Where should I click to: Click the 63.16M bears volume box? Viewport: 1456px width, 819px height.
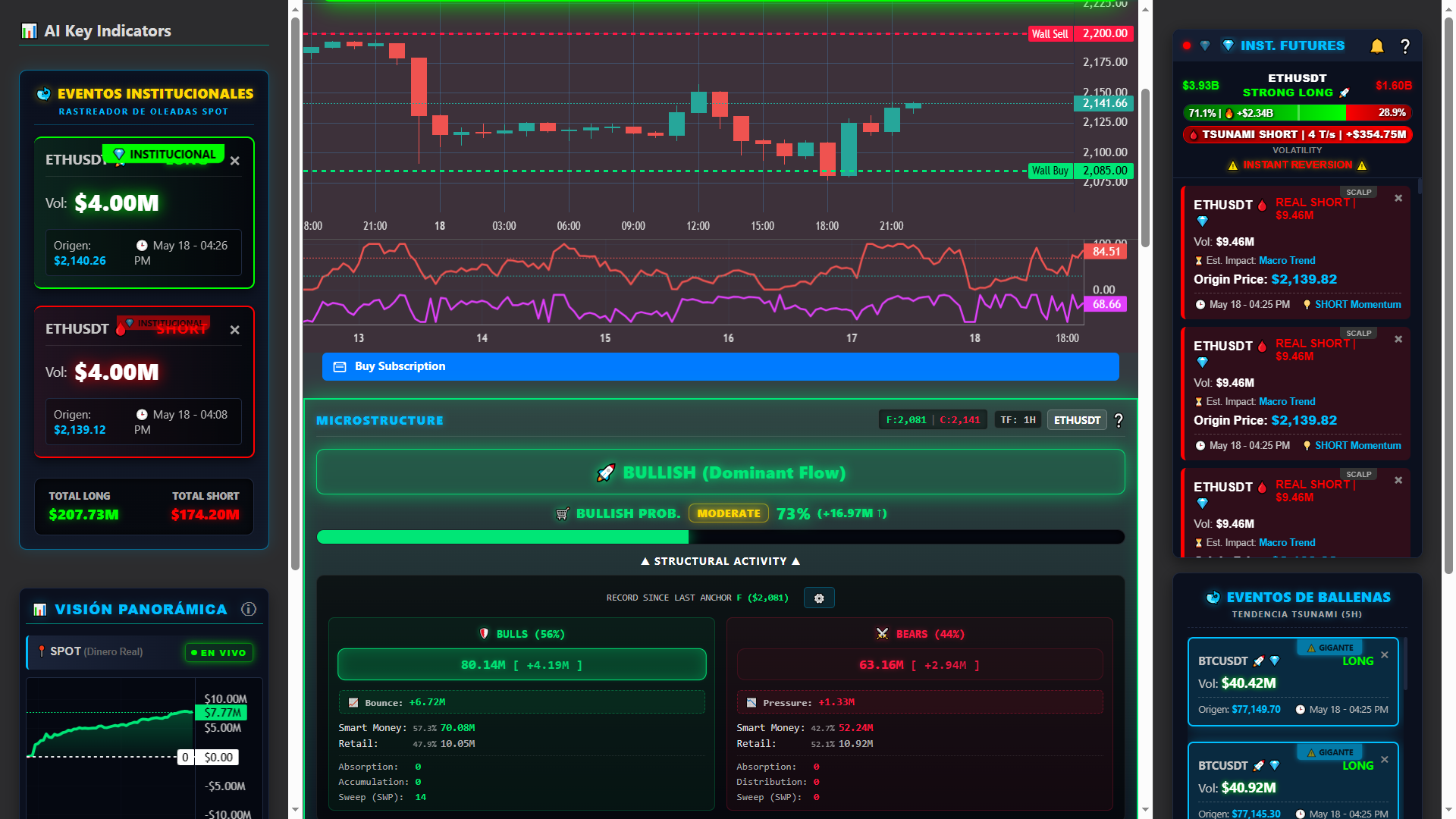point(920,665)
